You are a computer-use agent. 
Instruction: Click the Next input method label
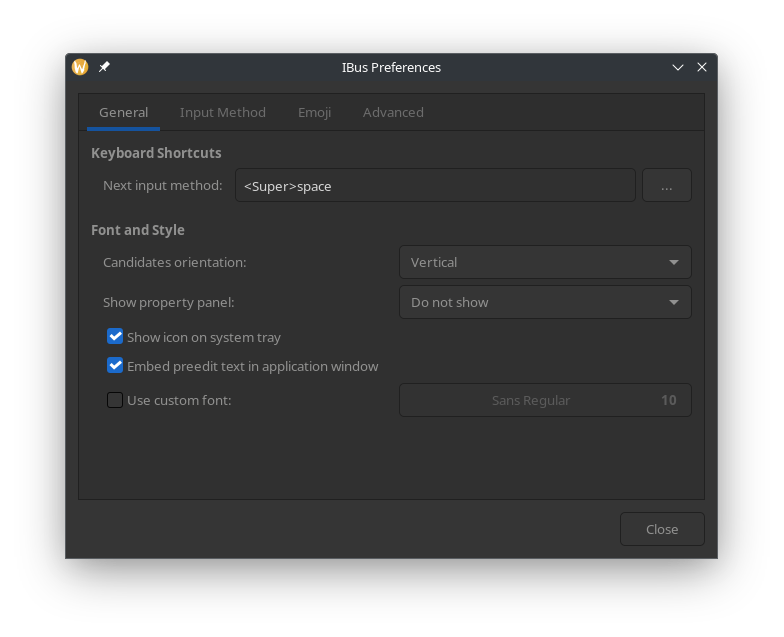pyautogui.click(x=162, y=186)
